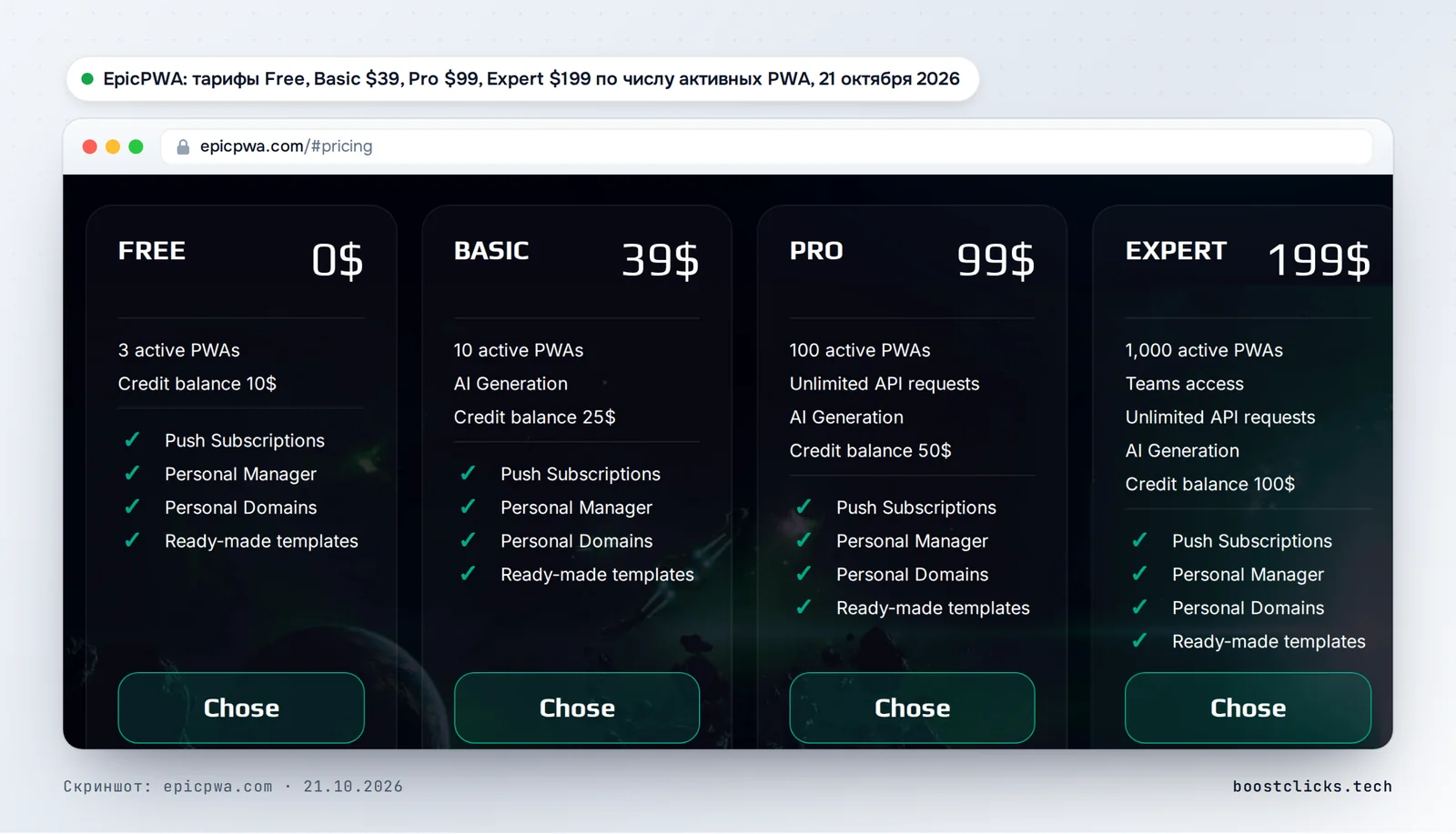Click the Chose button on the FREE plan

coord(241,708)
